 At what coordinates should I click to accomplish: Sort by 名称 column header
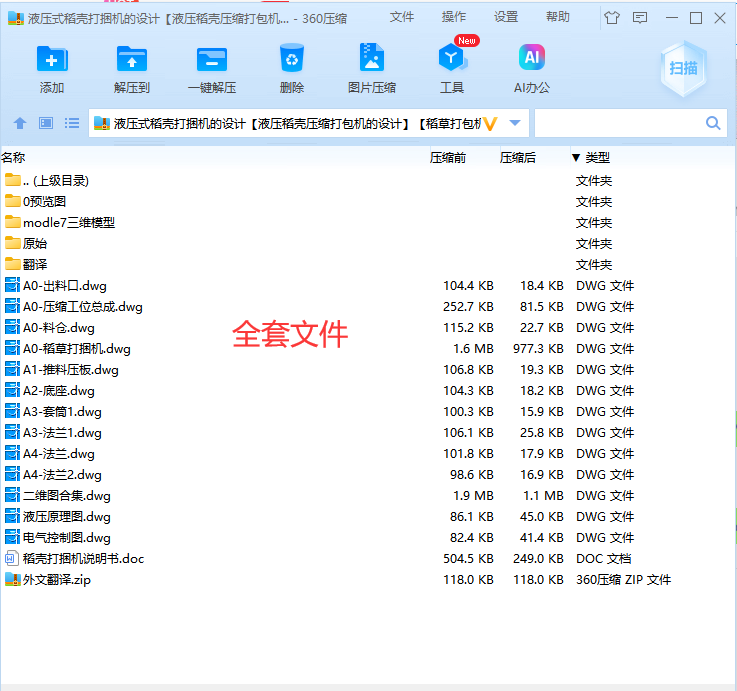[x=13, y=157]
